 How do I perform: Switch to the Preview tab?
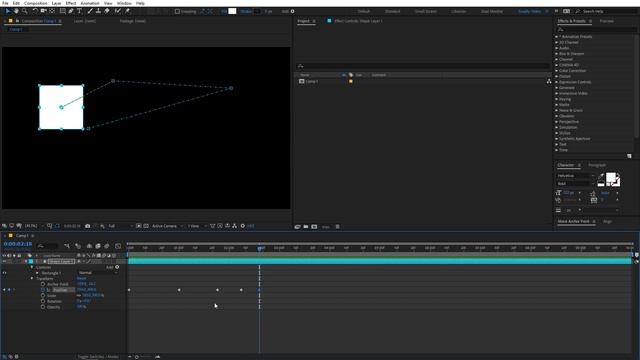607,21
